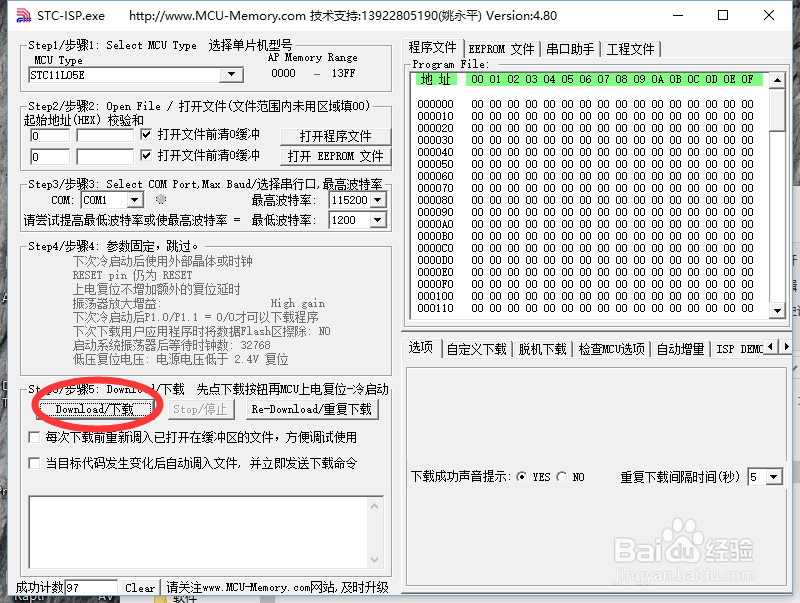Viewport: 800px width, 603px height.
Task: Toggle clear buffer checkbox for EEPROM file
Action: [146, 155]
